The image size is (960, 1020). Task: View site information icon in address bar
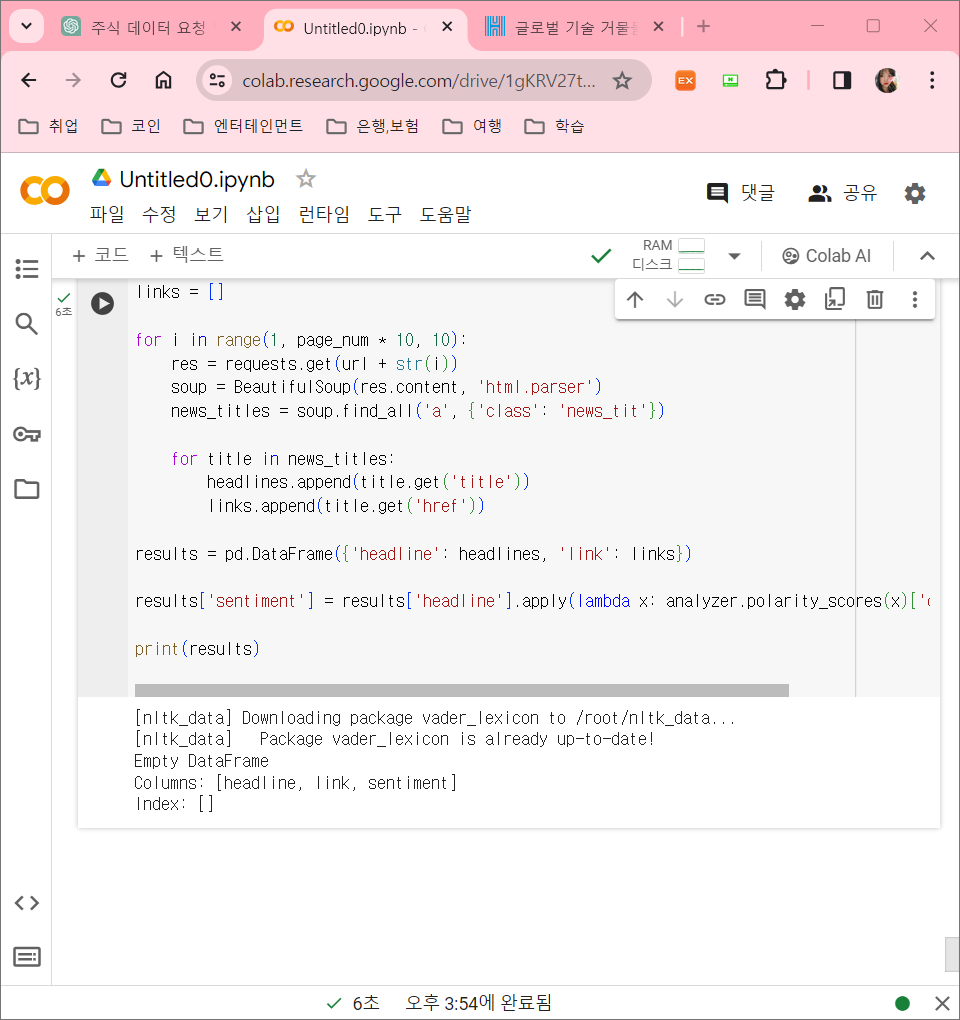[217, 81]
